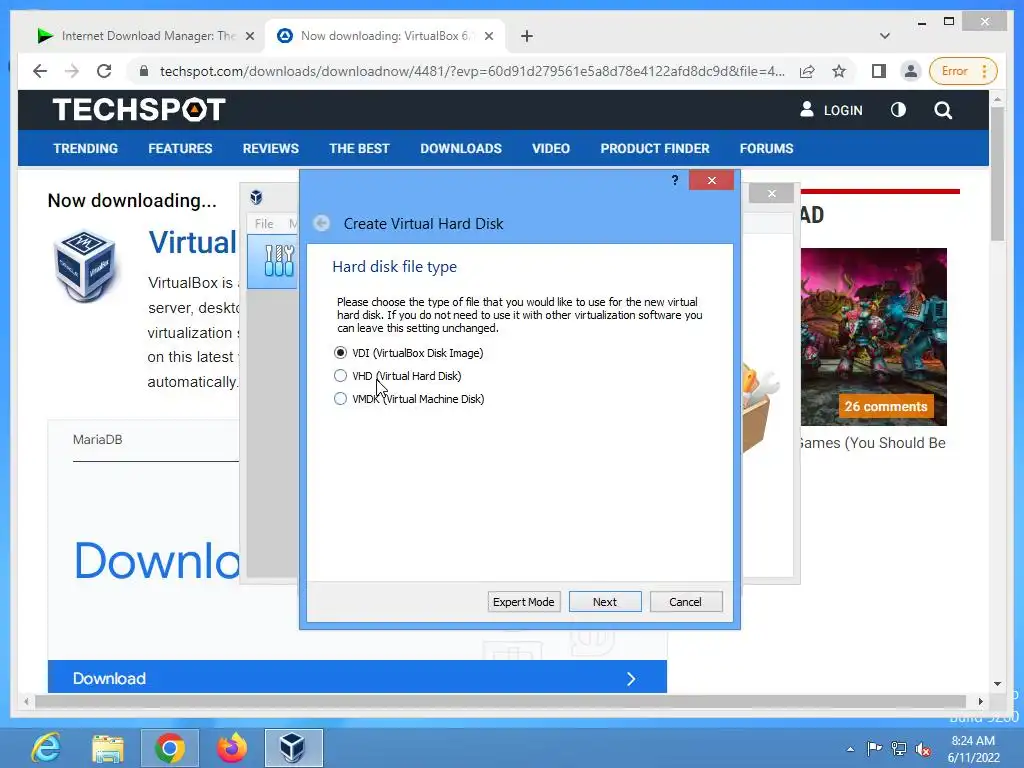Go back in Chrome browser

click(40, 71)
